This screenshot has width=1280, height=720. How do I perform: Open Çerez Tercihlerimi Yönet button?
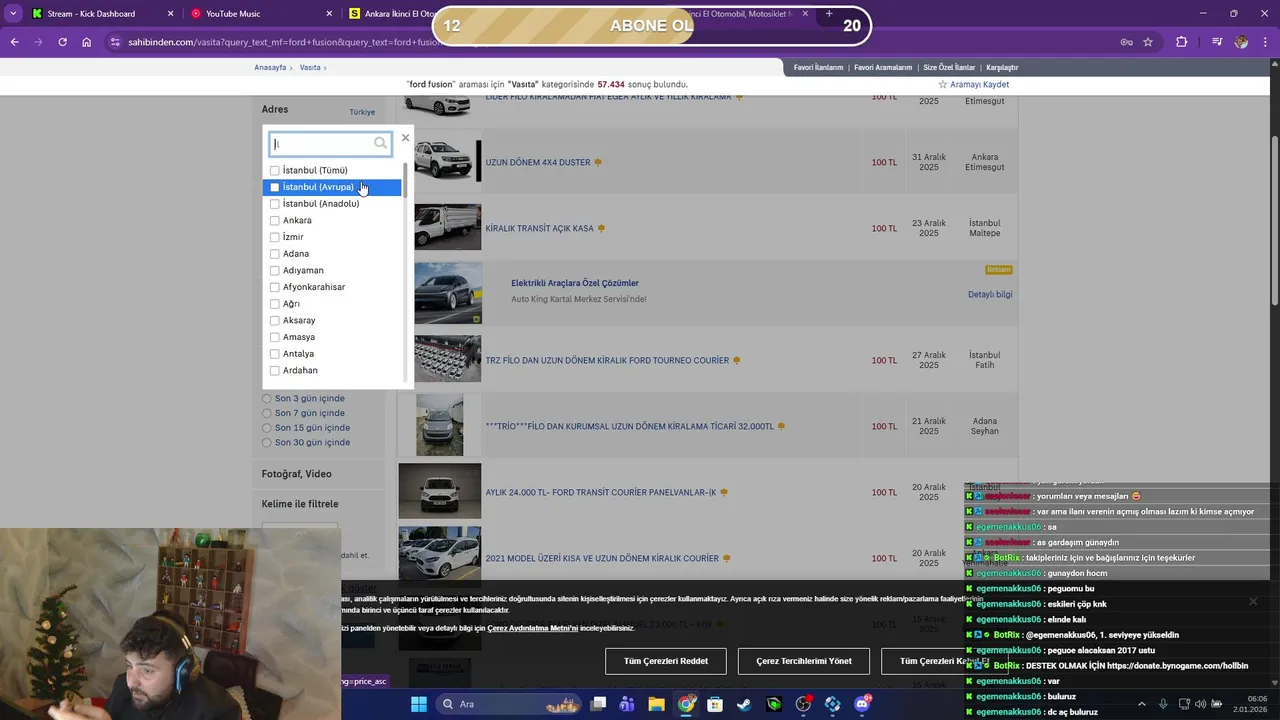click(x=804, y=661)
